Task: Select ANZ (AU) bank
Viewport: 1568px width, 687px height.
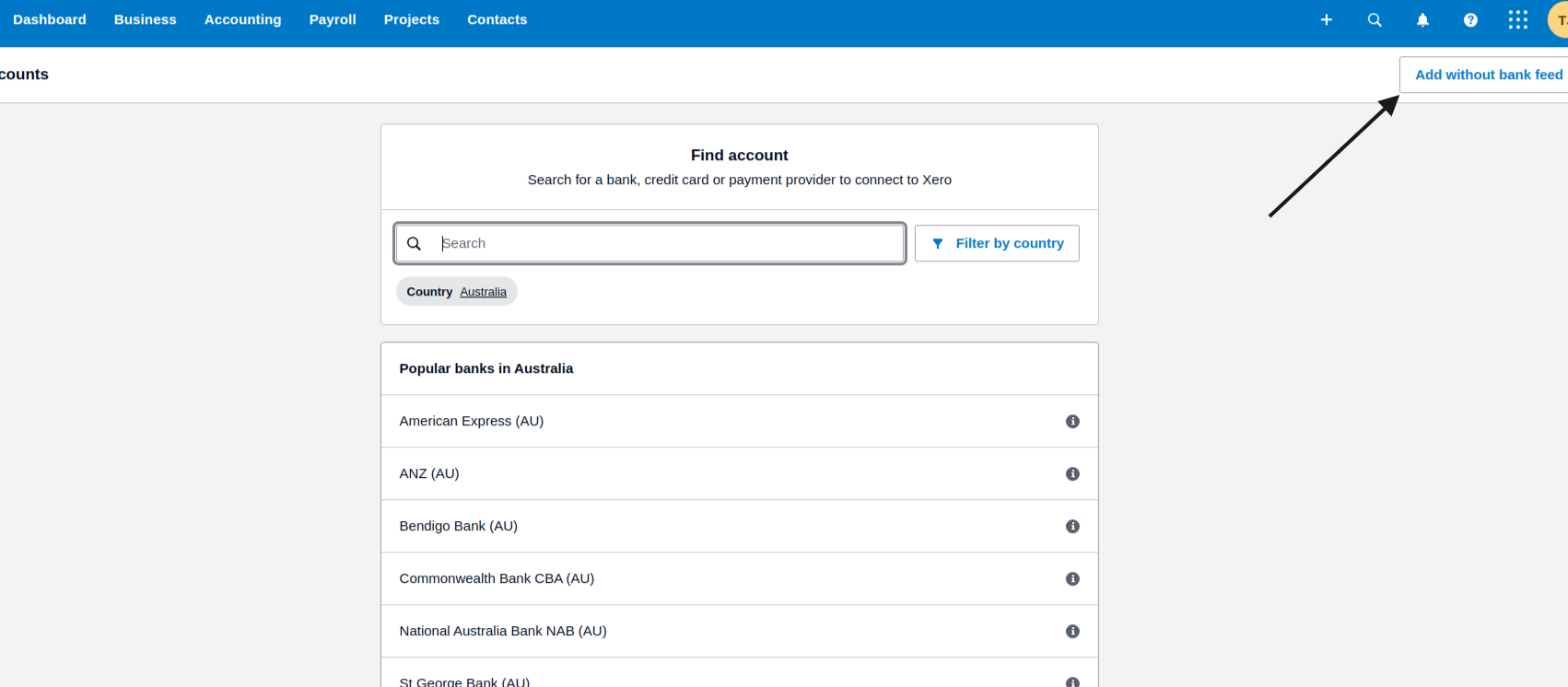Action: click(740, 473)
